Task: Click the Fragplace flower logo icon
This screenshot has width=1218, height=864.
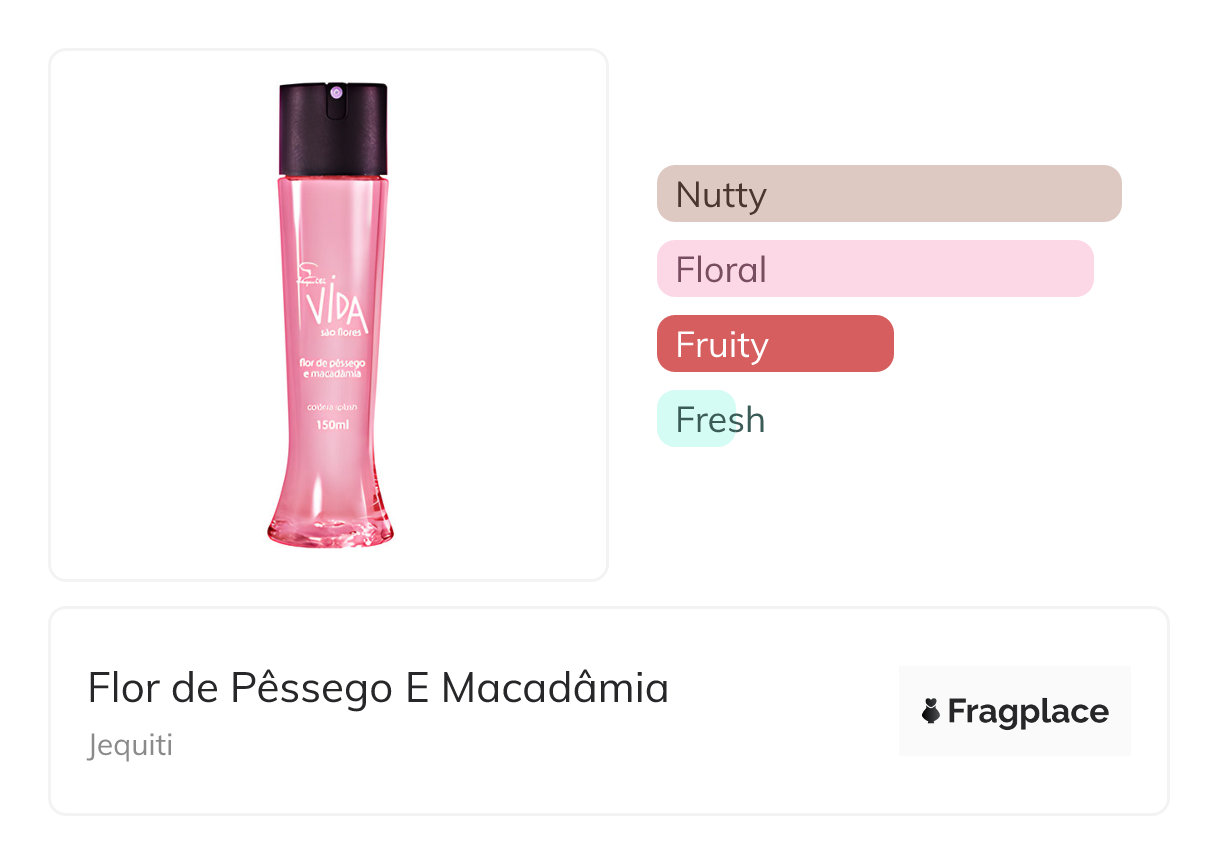Action: [x=931, y=711]
